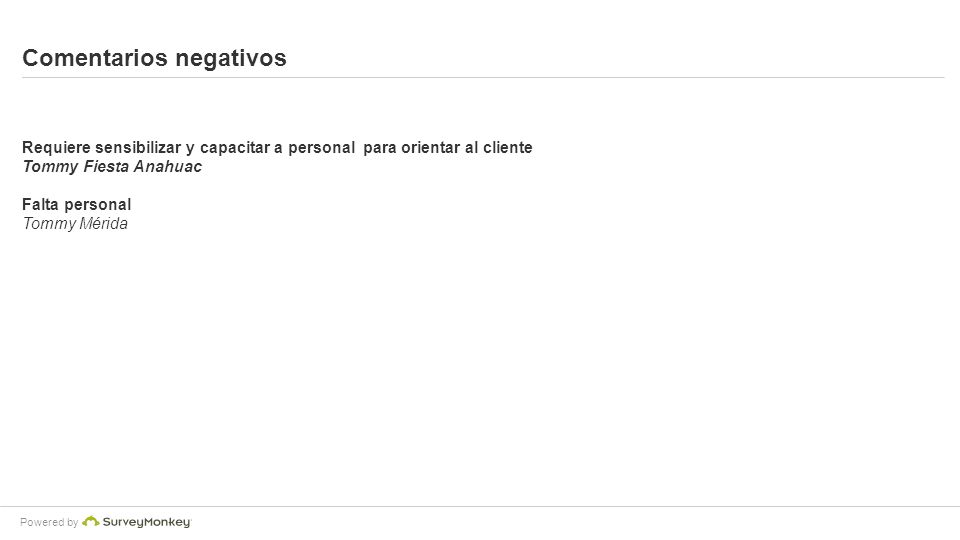The width and height of the screenshot is (960, 540).
Task: Click the SurveyMonkey monkey logo icon
Action: click(x=91, y=522)
